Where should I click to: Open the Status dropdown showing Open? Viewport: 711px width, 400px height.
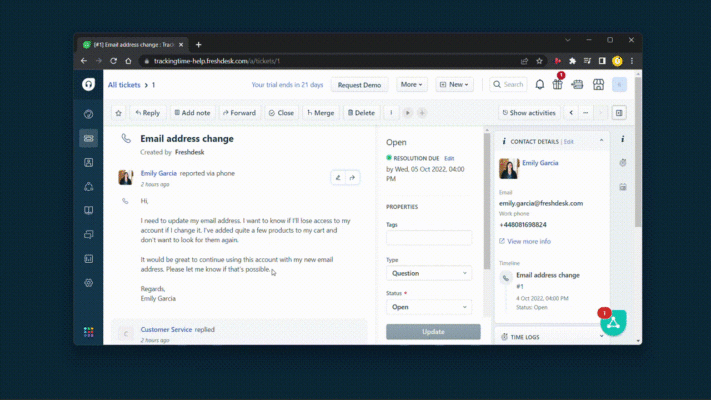coord(429,307)
